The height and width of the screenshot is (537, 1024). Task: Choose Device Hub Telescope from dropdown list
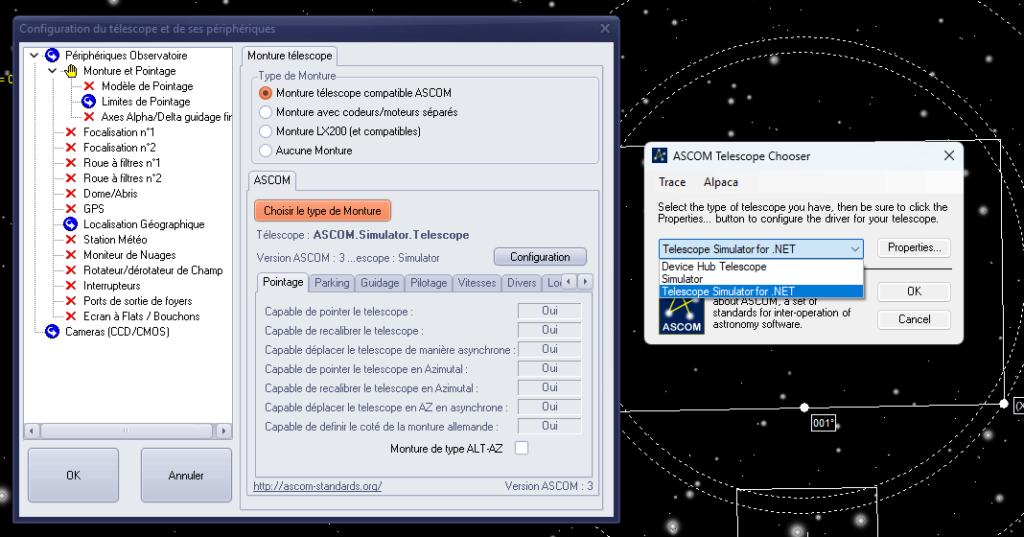(761, 267)
